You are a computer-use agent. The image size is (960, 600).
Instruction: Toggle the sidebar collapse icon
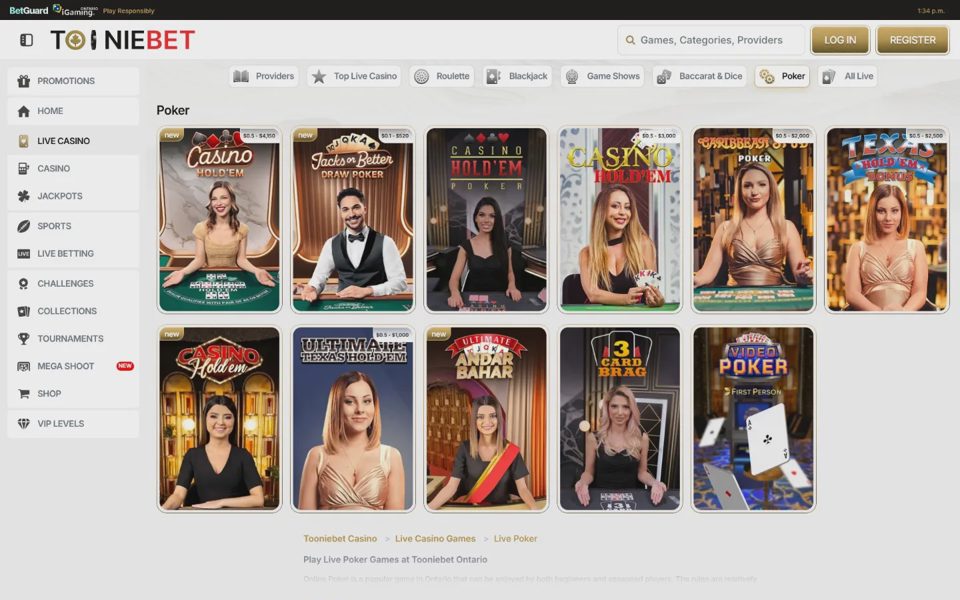[26, 40]
